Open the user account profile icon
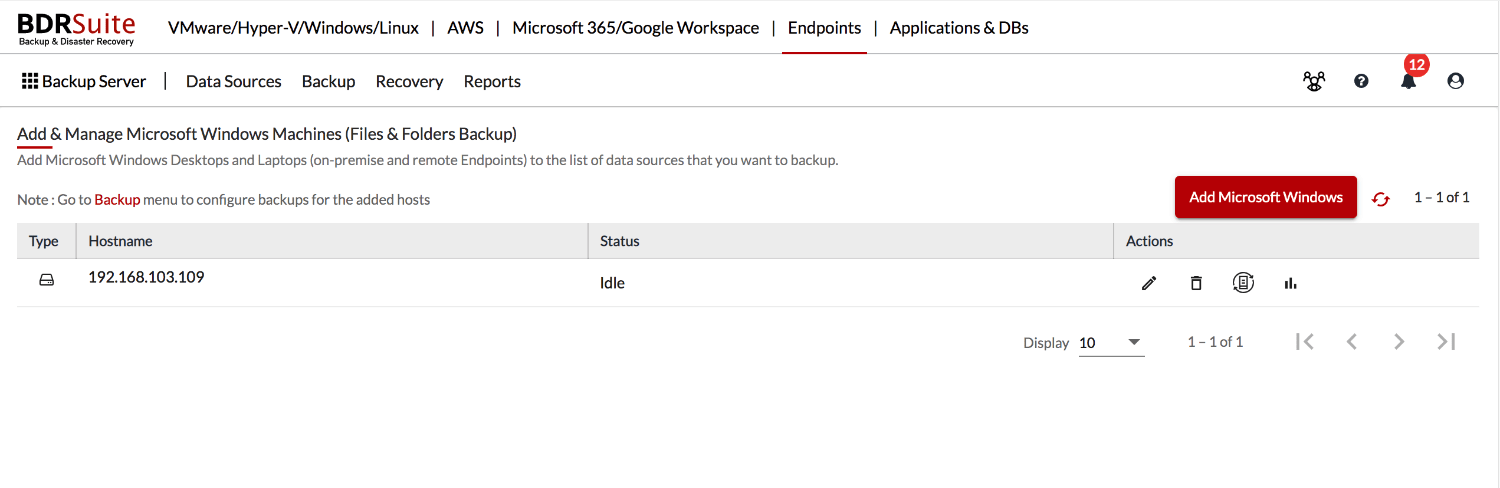Screen dimensions: 1500x488 point(1456,81)
